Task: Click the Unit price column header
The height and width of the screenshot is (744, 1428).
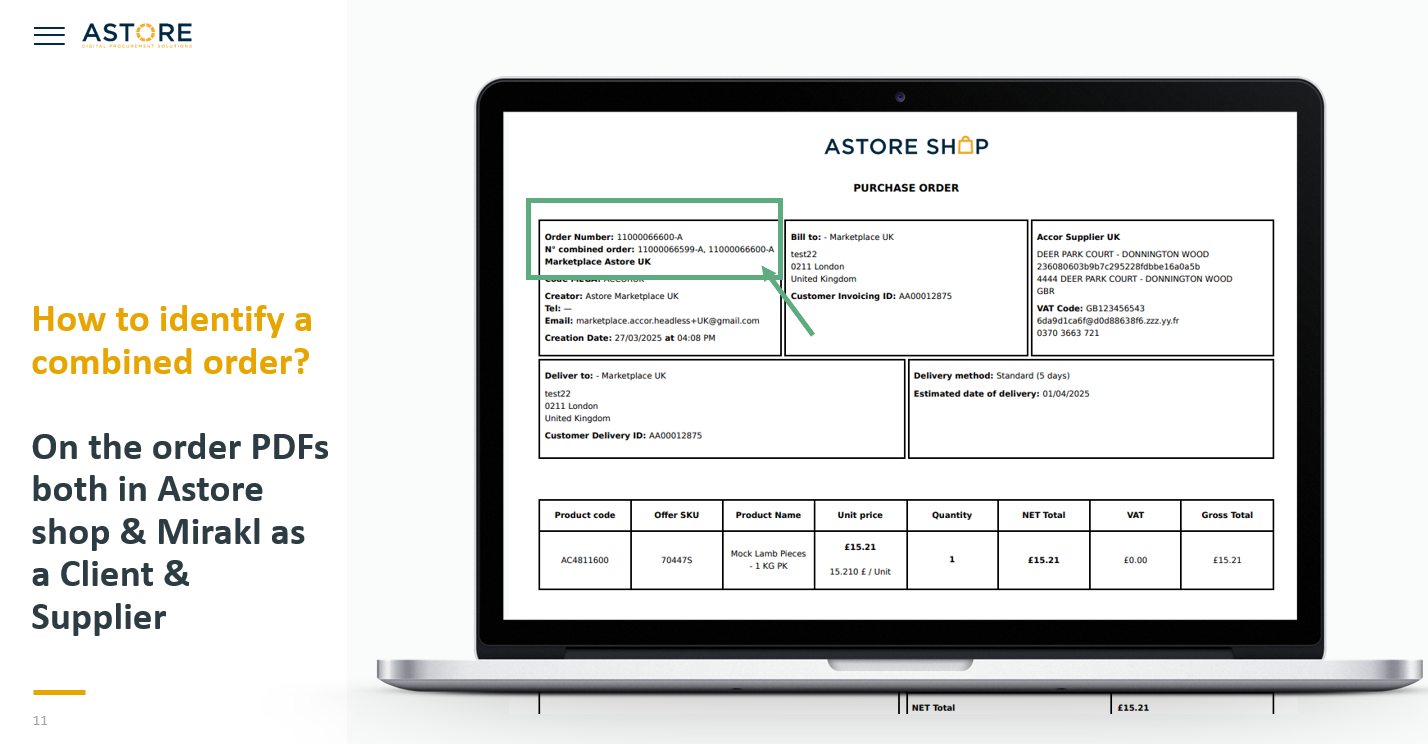Action: point(860,515)
